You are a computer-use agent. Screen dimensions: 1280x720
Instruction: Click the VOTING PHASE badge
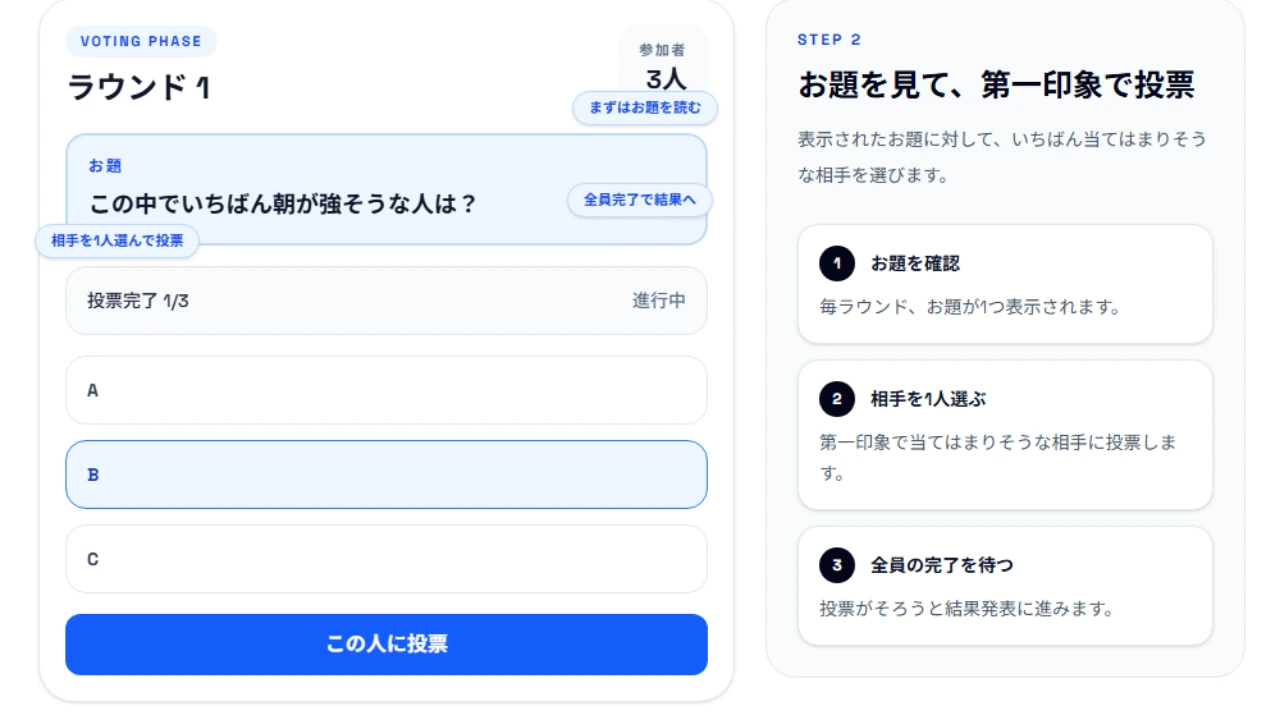click(x=141, y=42)
